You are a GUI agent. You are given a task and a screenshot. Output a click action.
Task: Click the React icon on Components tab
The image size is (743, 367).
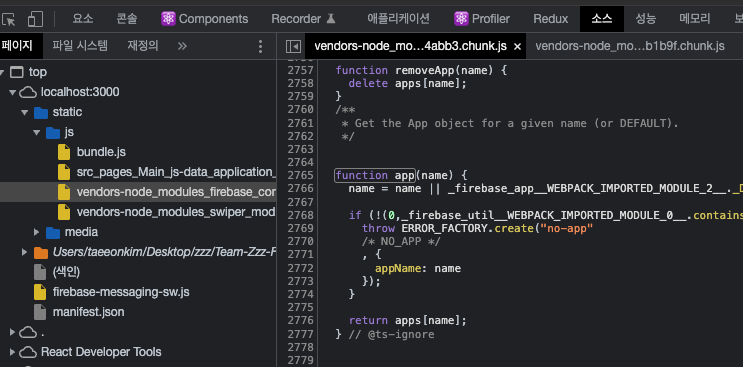pos(168,19)
